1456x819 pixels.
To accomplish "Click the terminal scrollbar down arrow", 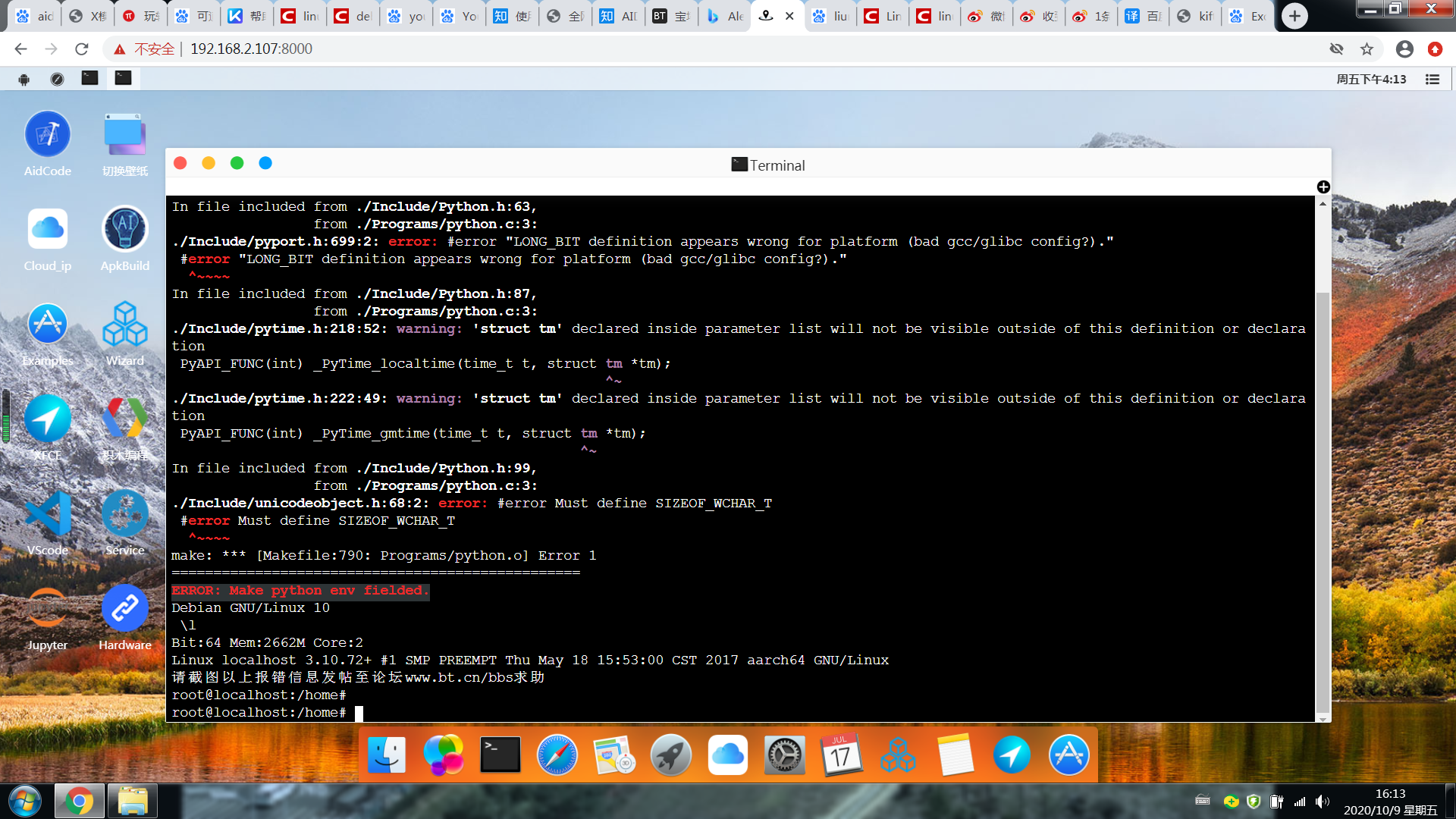I will tap(1323, 718).
